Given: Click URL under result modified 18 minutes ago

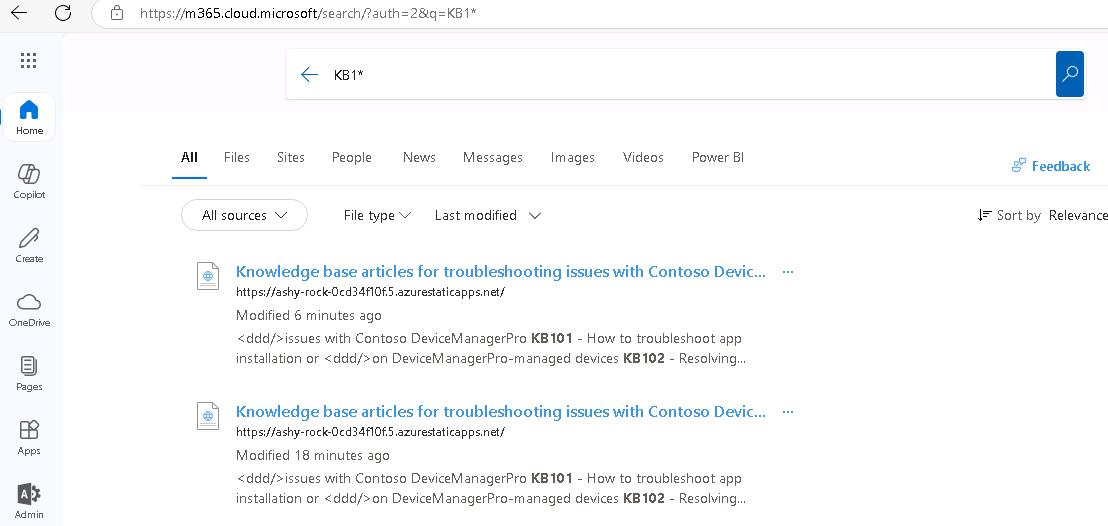Looking at the screenshot, I should (x=370, y=431).
